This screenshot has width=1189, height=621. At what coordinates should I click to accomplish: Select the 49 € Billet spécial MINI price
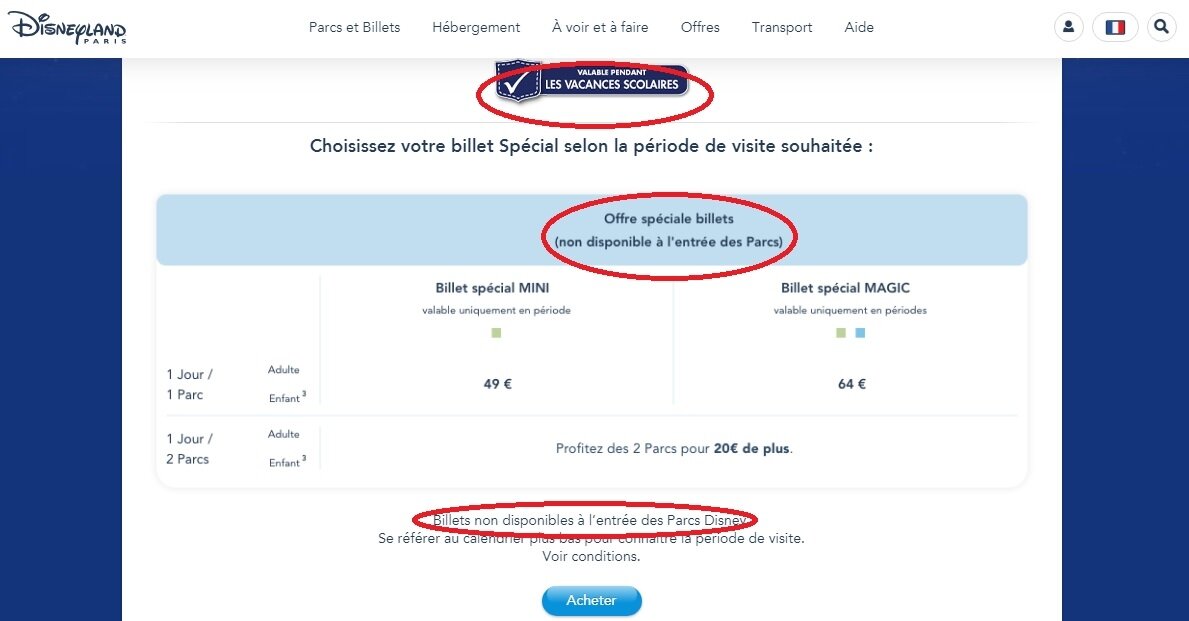497,384
